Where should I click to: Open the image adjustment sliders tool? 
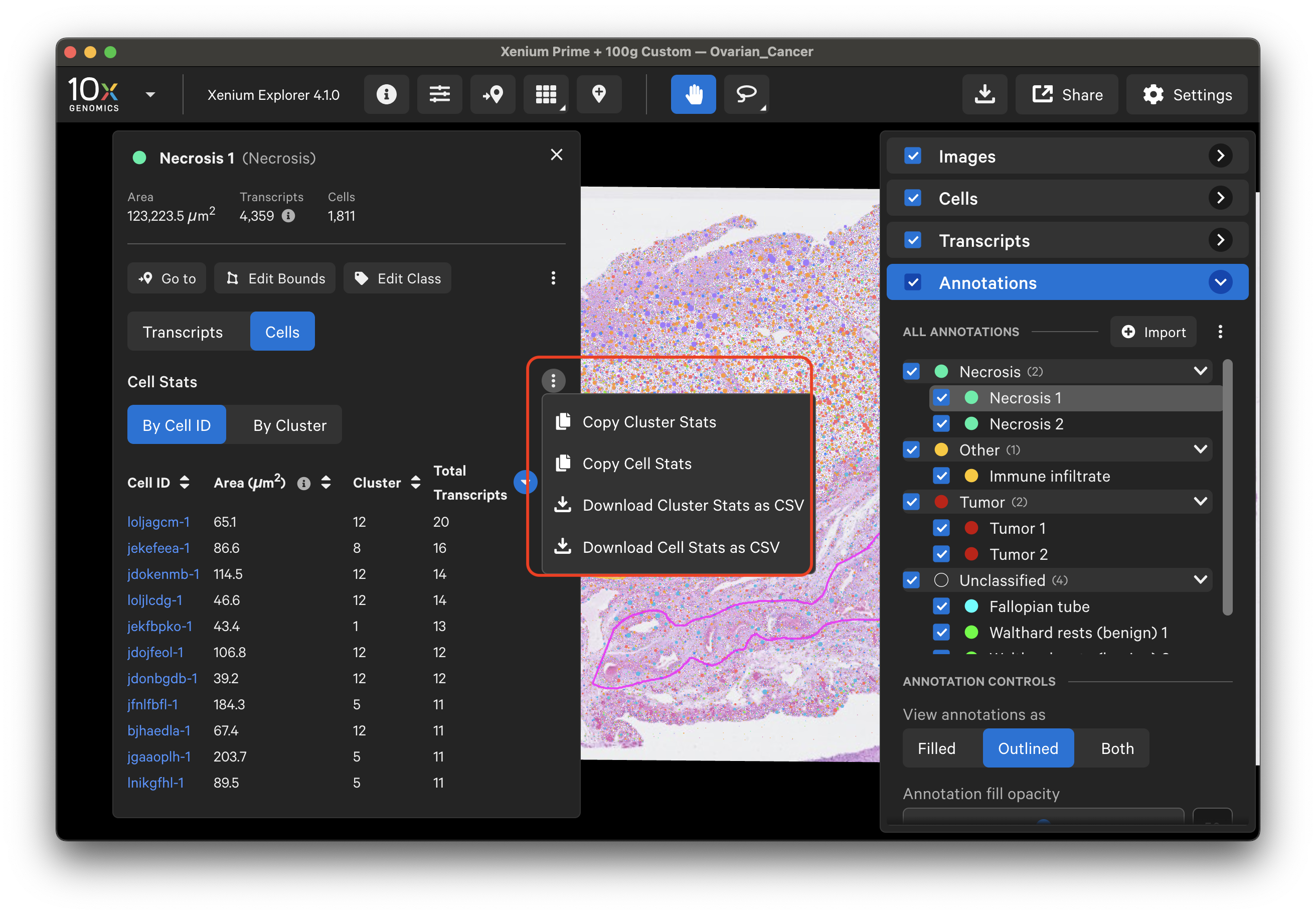click(x=439, y=94)
